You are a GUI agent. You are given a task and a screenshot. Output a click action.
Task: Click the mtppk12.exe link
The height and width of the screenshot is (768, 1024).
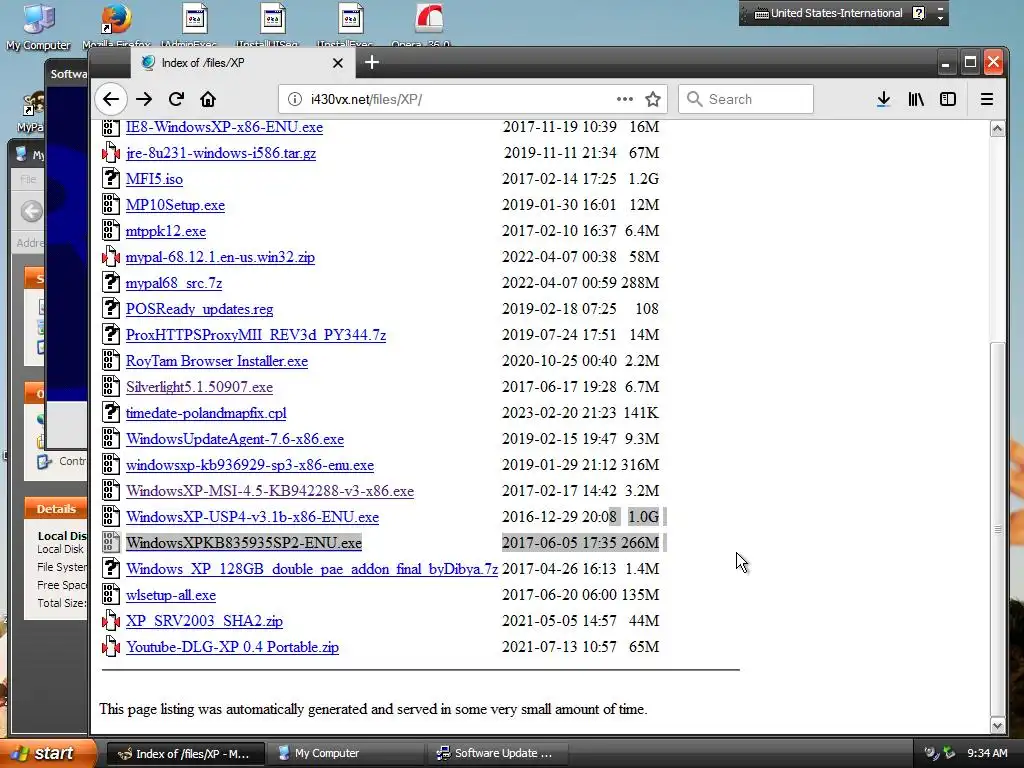click(x=166, y=231)
